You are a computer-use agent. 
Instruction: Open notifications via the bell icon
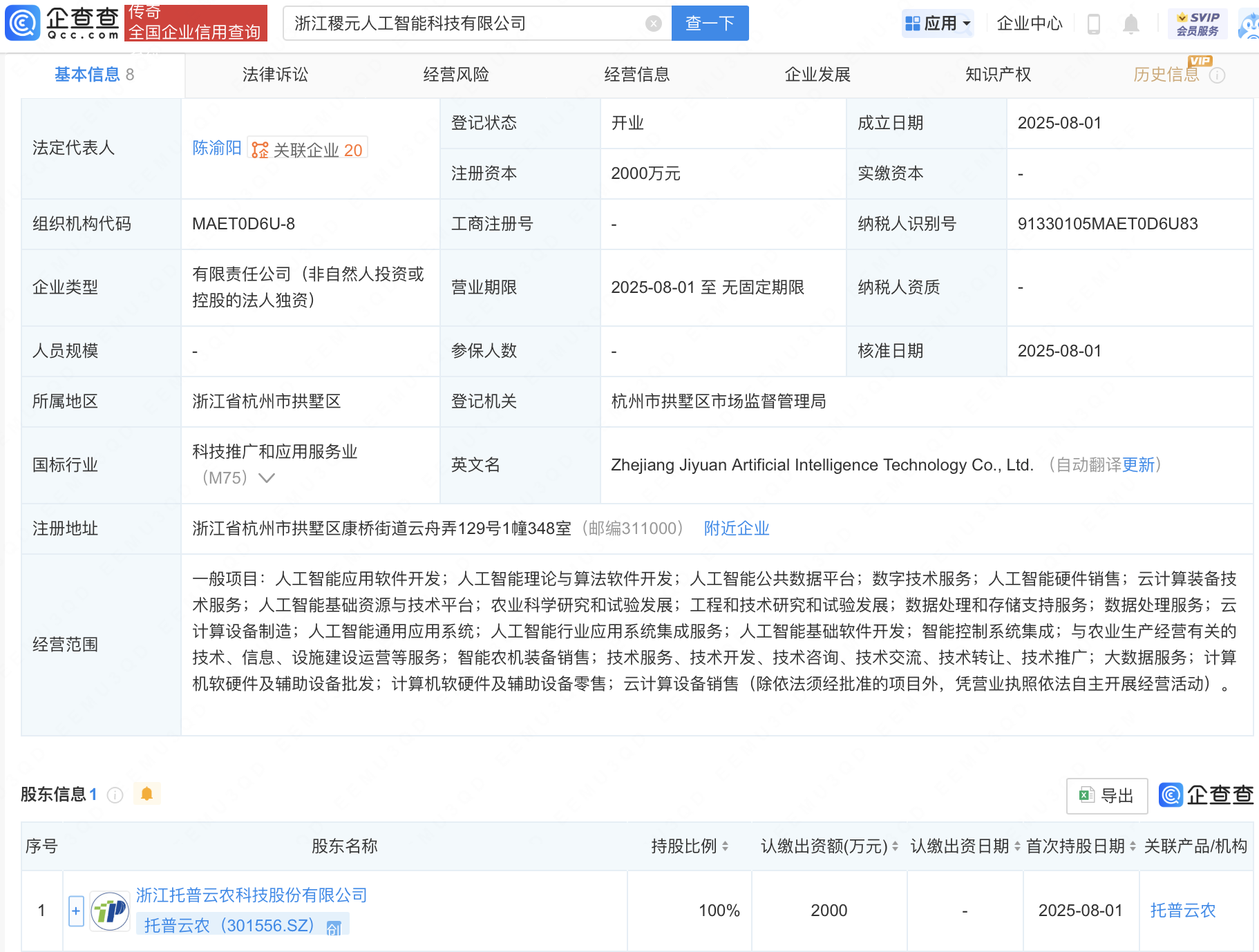click(x=1131, y=23)
